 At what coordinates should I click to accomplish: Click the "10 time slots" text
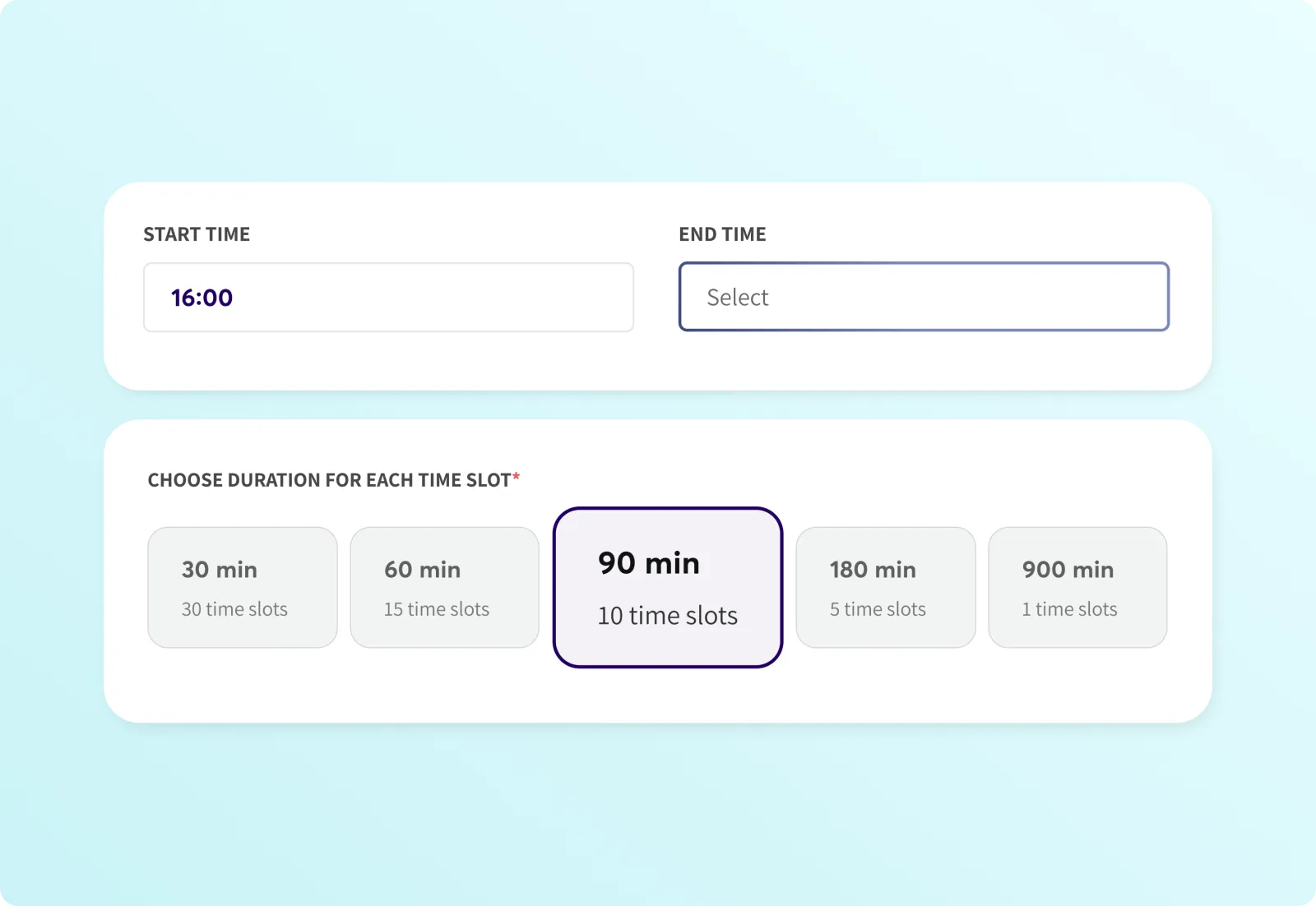point(667,616)
